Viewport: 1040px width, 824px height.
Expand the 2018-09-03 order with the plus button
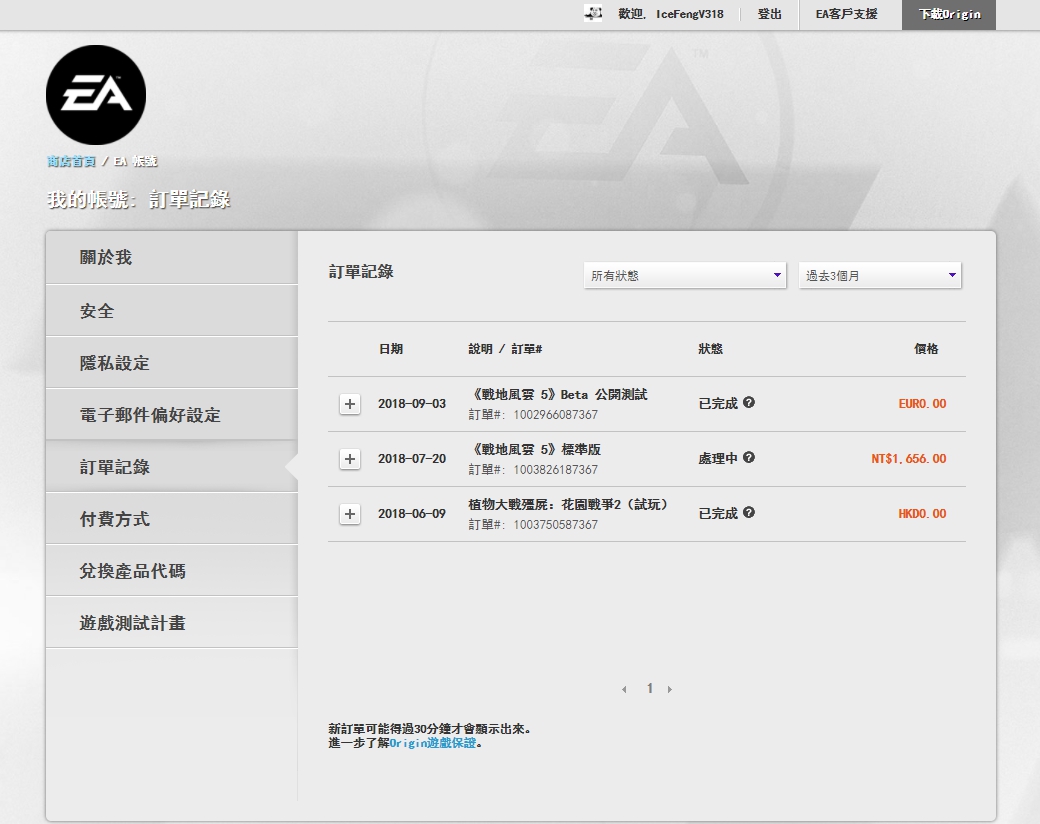tap(349, 402)
